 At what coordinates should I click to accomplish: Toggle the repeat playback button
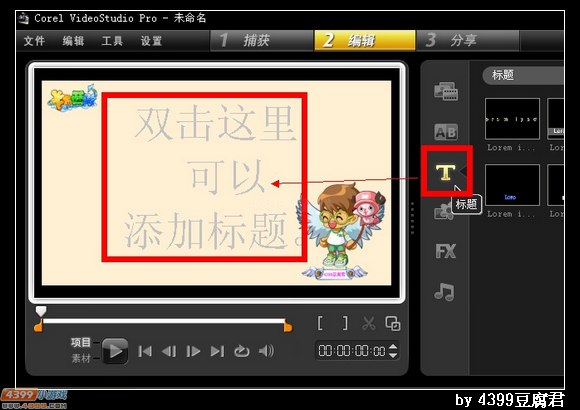(x=242, y=351)
